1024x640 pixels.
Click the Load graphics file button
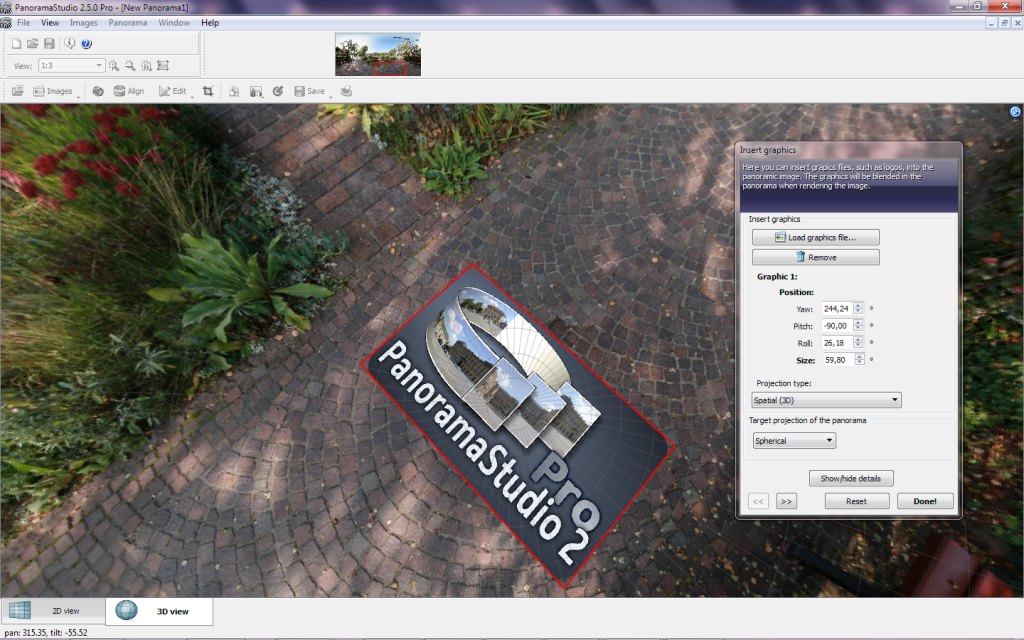click(816, 238)
